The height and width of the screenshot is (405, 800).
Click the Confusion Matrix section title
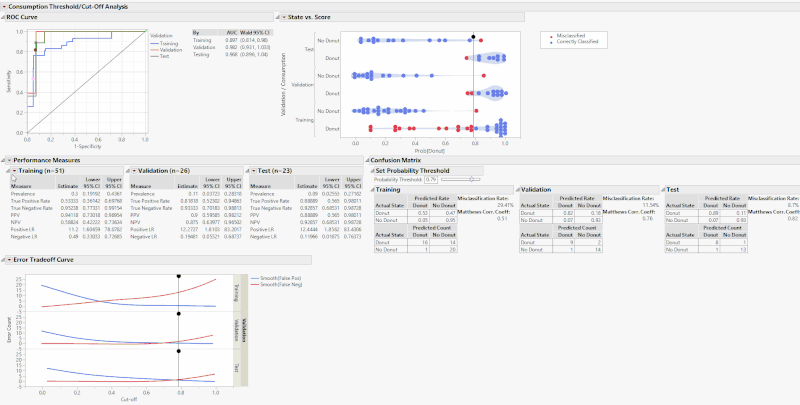pos(393,160)
